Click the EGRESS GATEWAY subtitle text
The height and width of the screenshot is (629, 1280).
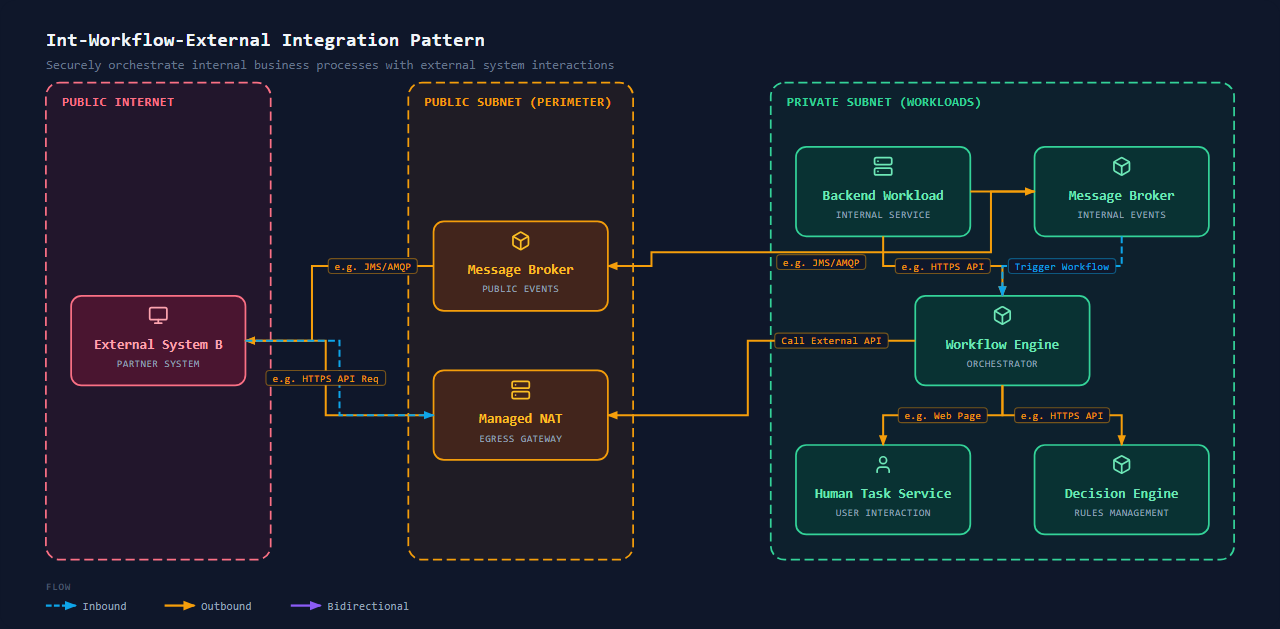click(x=520, y=438)
